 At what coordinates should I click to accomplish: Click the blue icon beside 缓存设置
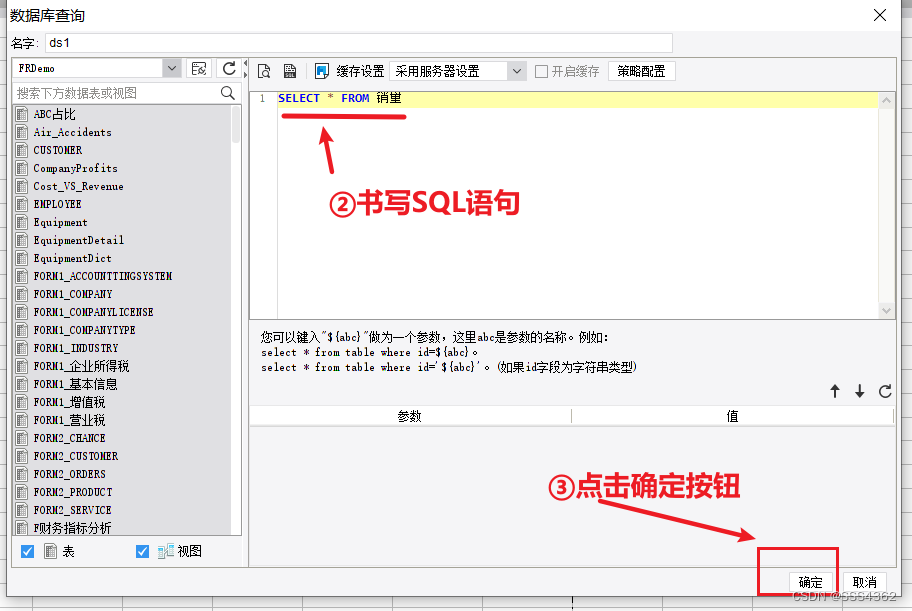pyautogui.click(x=322, y=71)
